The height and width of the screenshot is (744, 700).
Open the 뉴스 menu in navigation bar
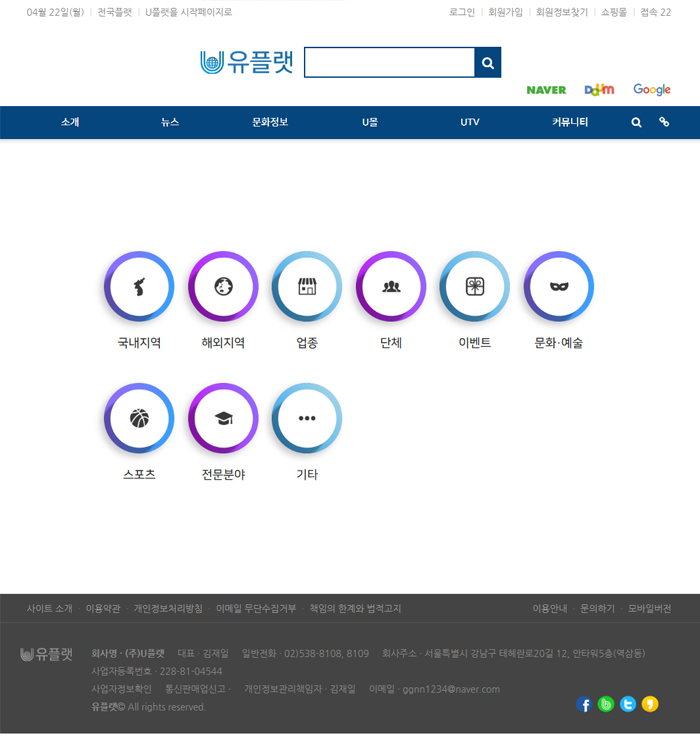170,122
